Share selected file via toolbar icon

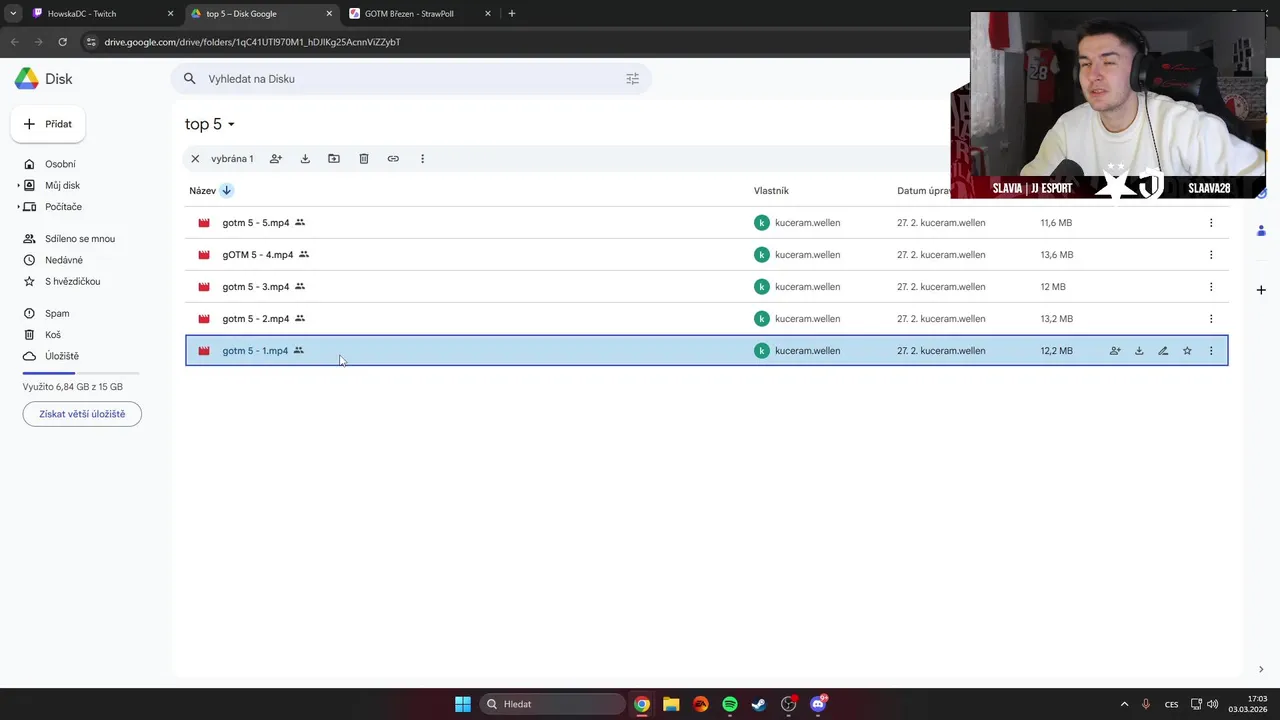click(276, 159)
